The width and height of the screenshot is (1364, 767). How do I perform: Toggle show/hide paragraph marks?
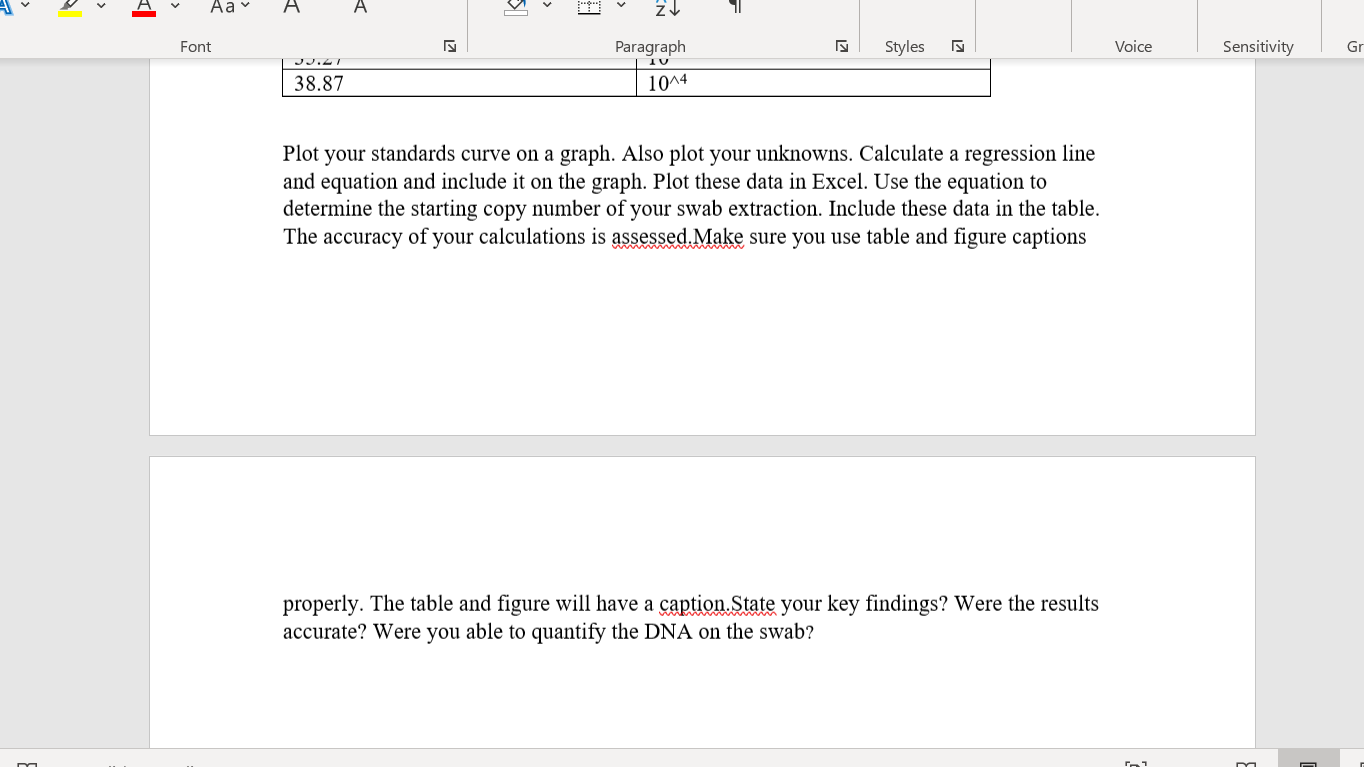coord(735,7)
